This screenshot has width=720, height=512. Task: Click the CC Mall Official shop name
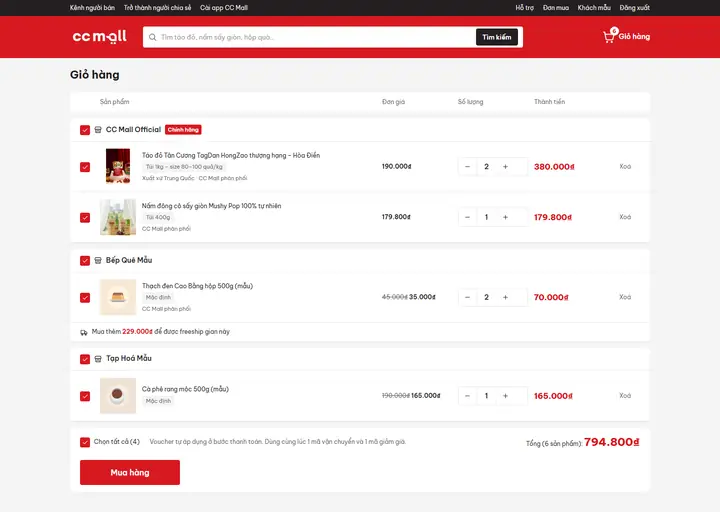(133, 129)
